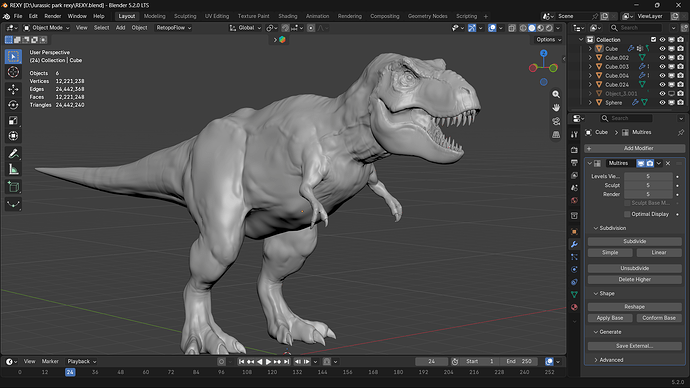This screenshot has width=690, height=388.
Task: Expand Cube.002 in the outliner
Action: [590, 58]
